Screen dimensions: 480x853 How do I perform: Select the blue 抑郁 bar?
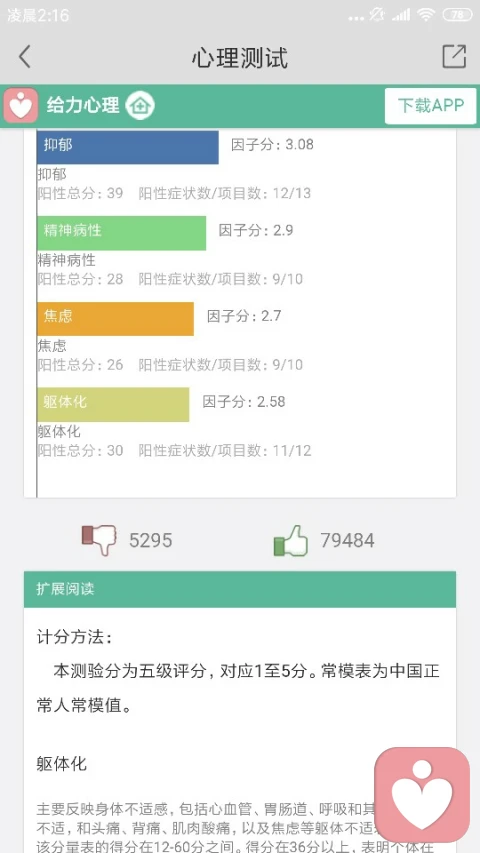point(128,147)
